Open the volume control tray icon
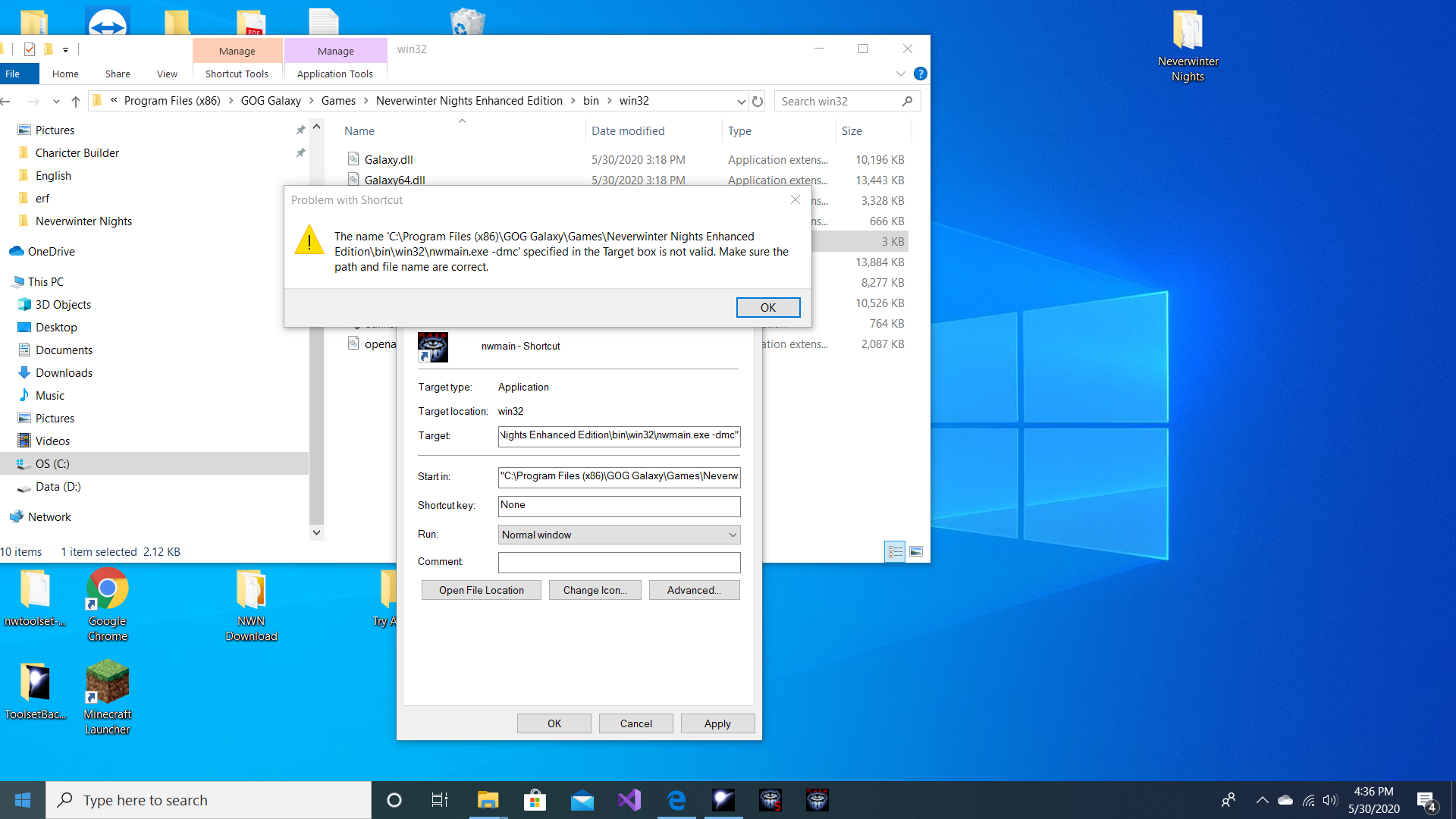Viewport: 1456px width, 819px height. click(1330, 800)
